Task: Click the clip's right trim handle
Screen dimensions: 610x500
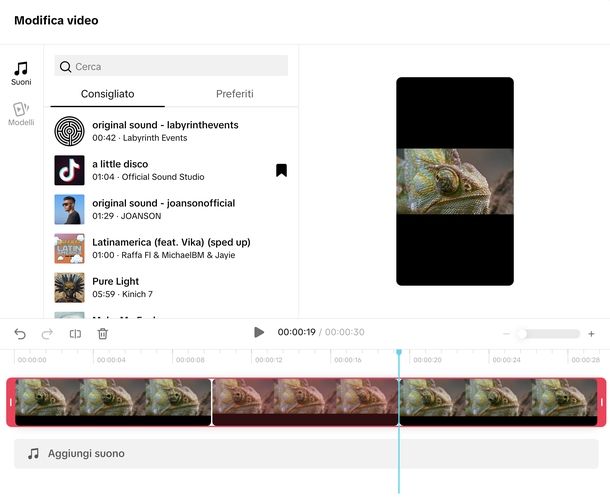Action: click(x=602, y=402)
